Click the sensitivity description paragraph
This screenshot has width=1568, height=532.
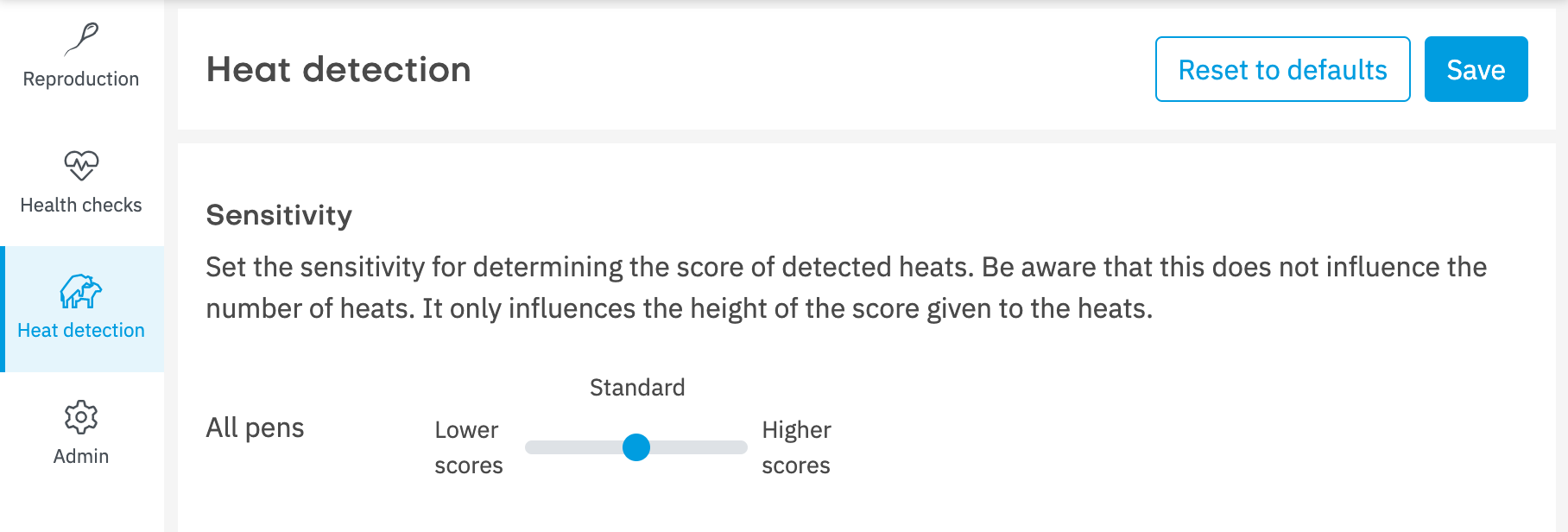pos(846,288)
